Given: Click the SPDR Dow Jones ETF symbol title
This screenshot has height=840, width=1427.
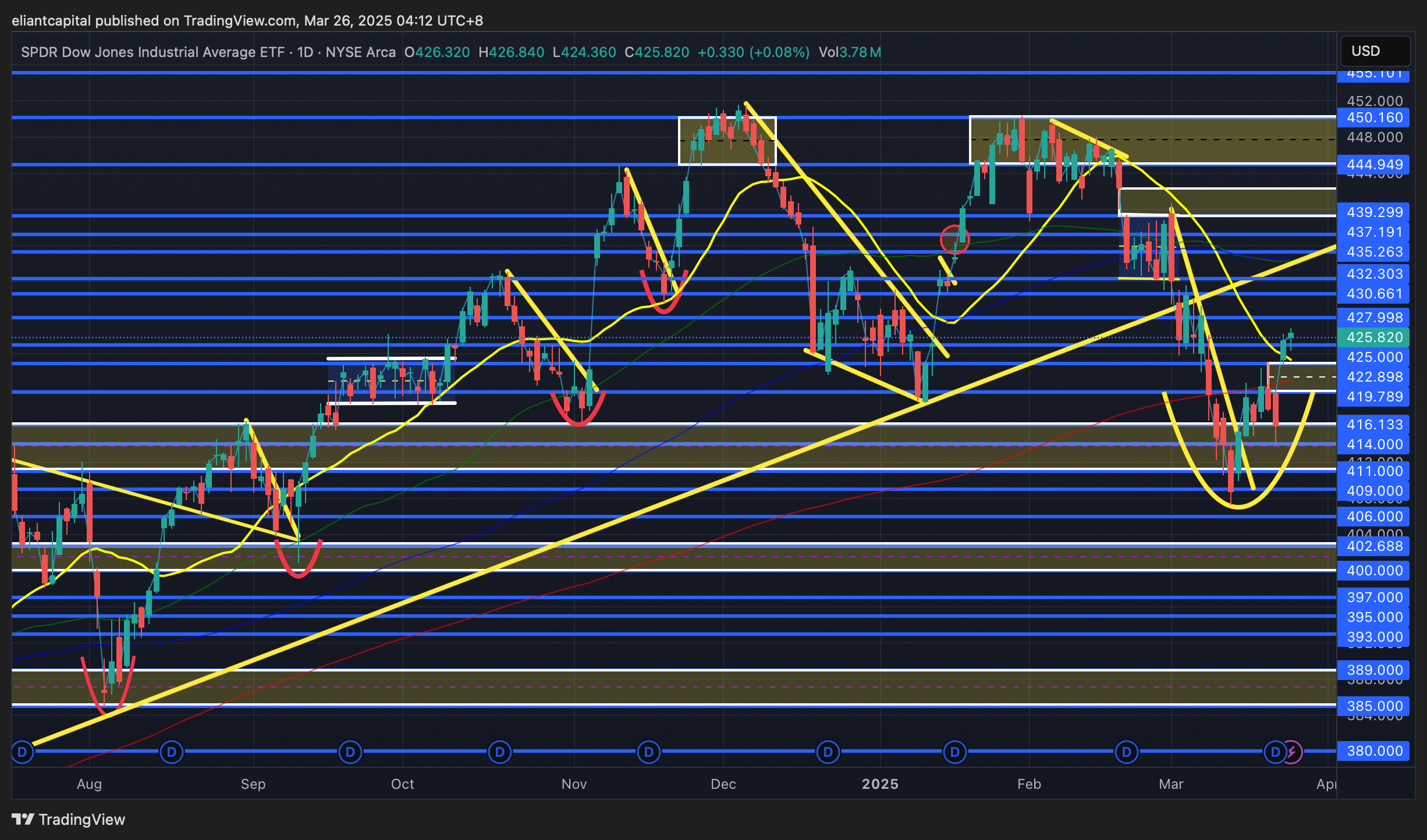Looking at the screenshot, I should pyautogui.click(x=152, y=52).
